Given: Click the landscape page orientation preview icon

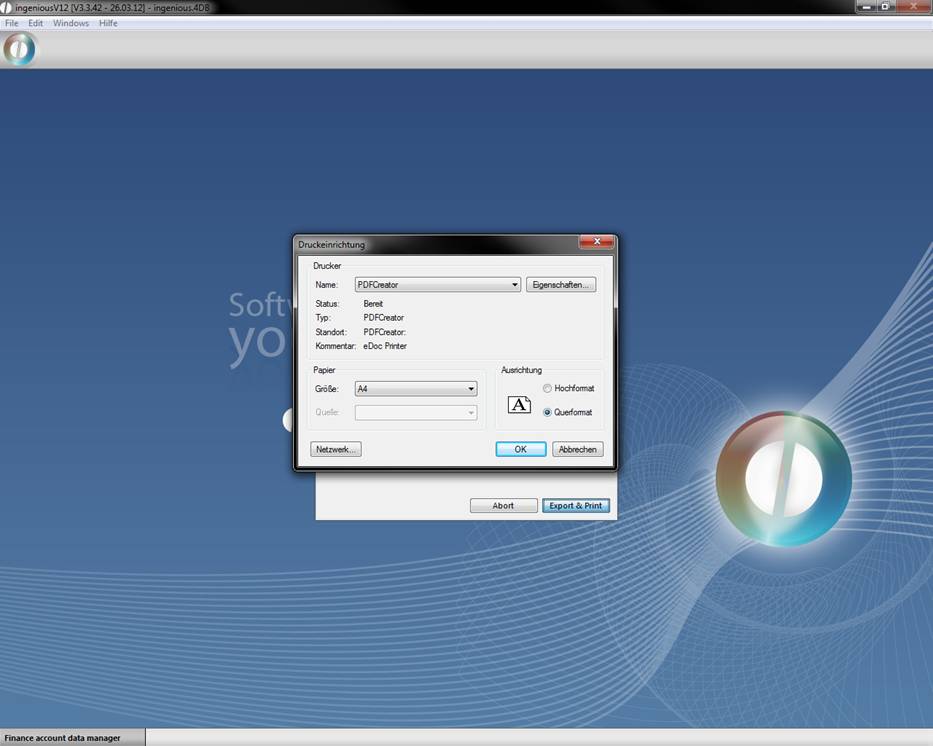Looking at the screenshot, I should coord(519,404).
